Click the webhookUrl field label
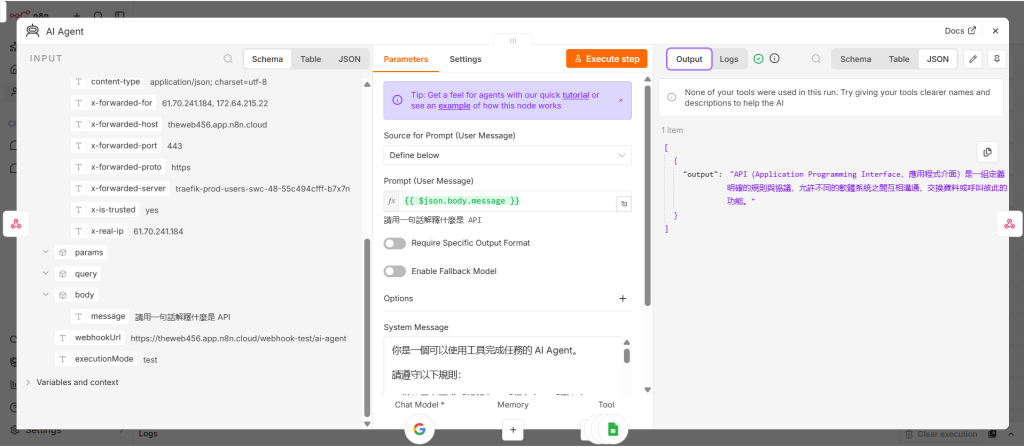 [97, 338]
